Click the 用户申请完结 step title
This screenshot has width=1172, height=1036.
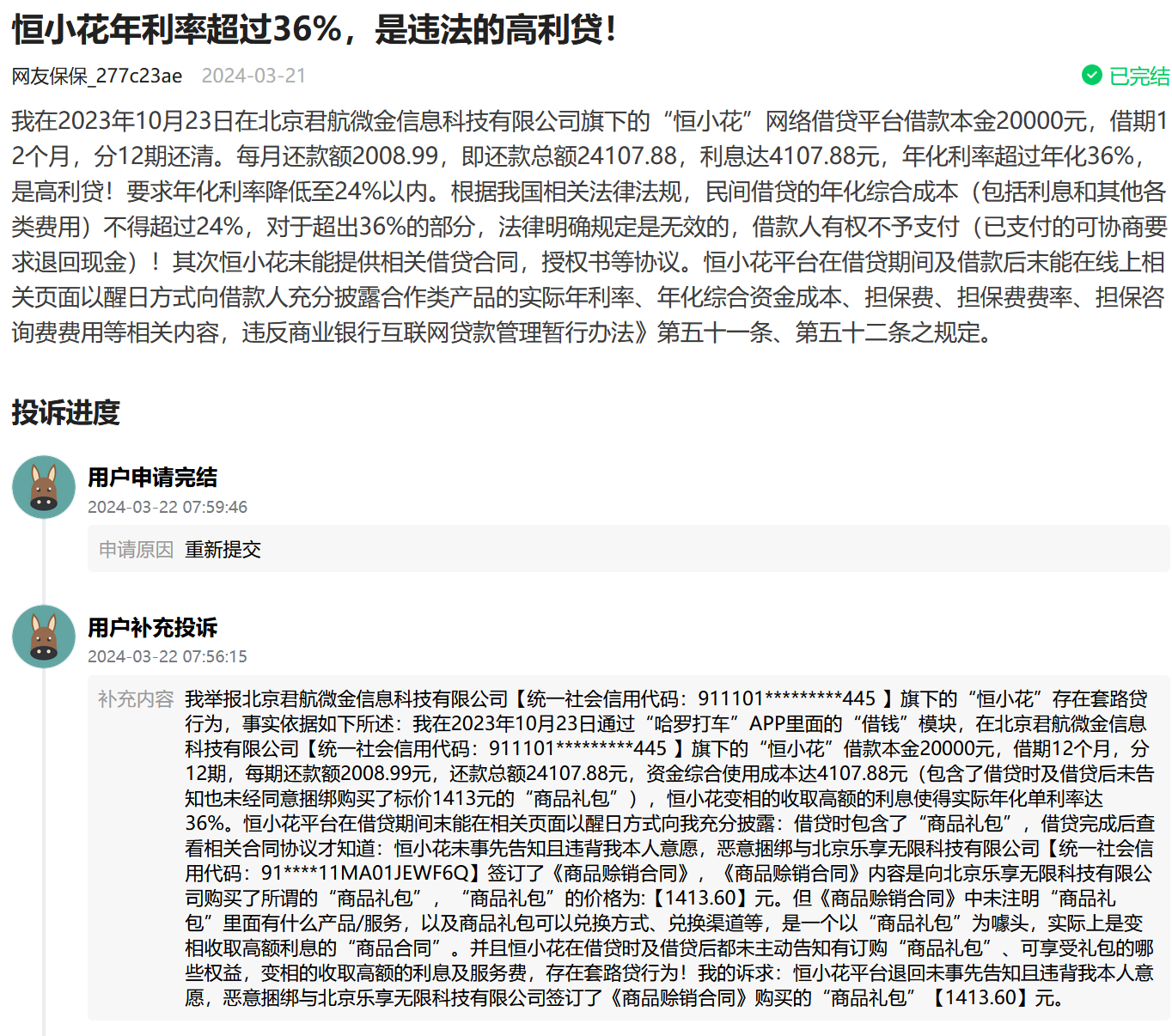152,478
